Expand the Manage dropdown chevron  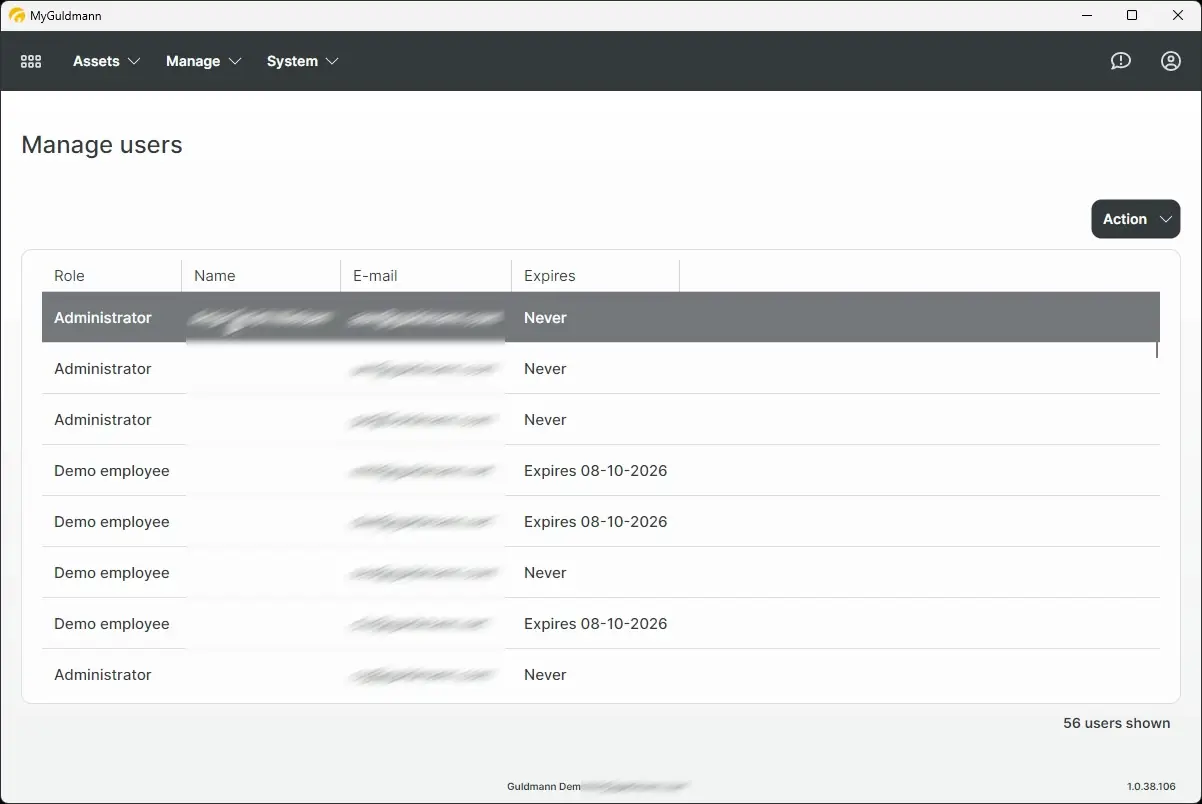(237, 61)
